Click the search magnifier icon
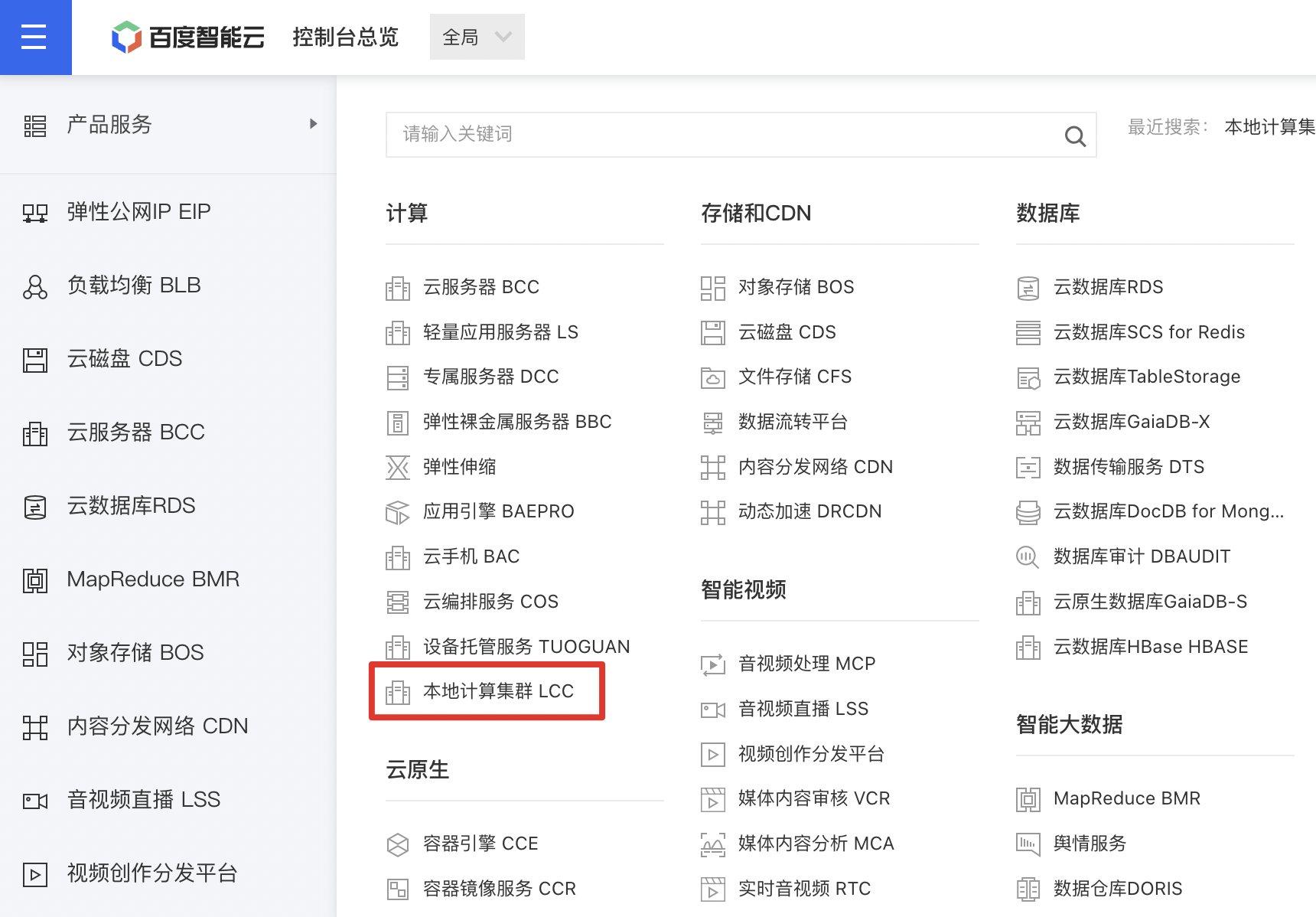Screen dimensions: 1316x917 point(1075,136)
